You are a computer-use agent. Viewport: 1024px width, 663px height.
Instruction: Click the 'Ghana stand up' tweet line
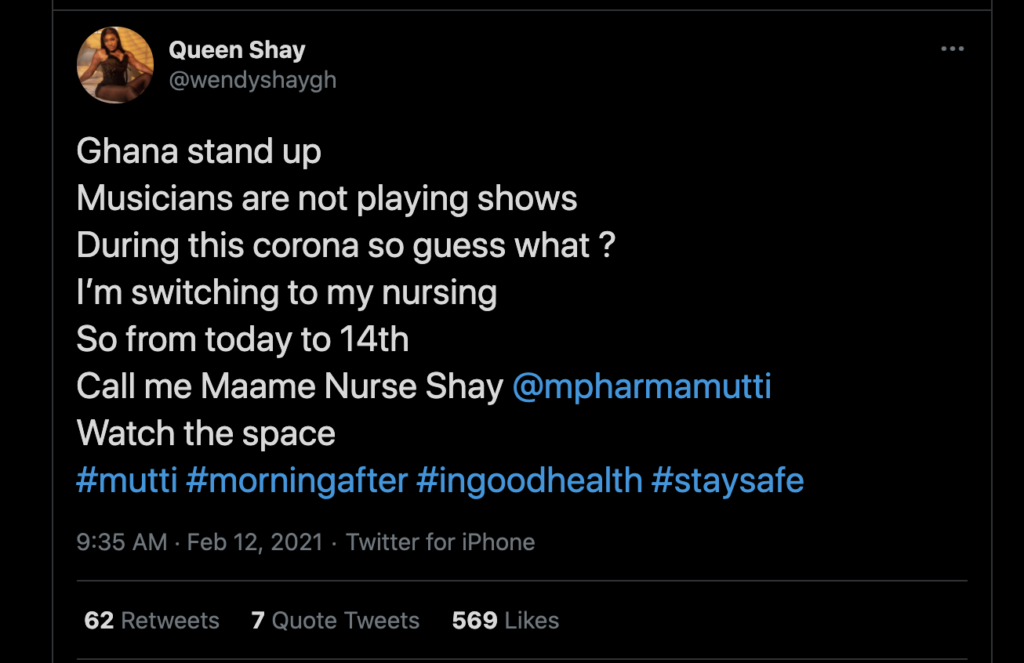click(x=199, y=151)
